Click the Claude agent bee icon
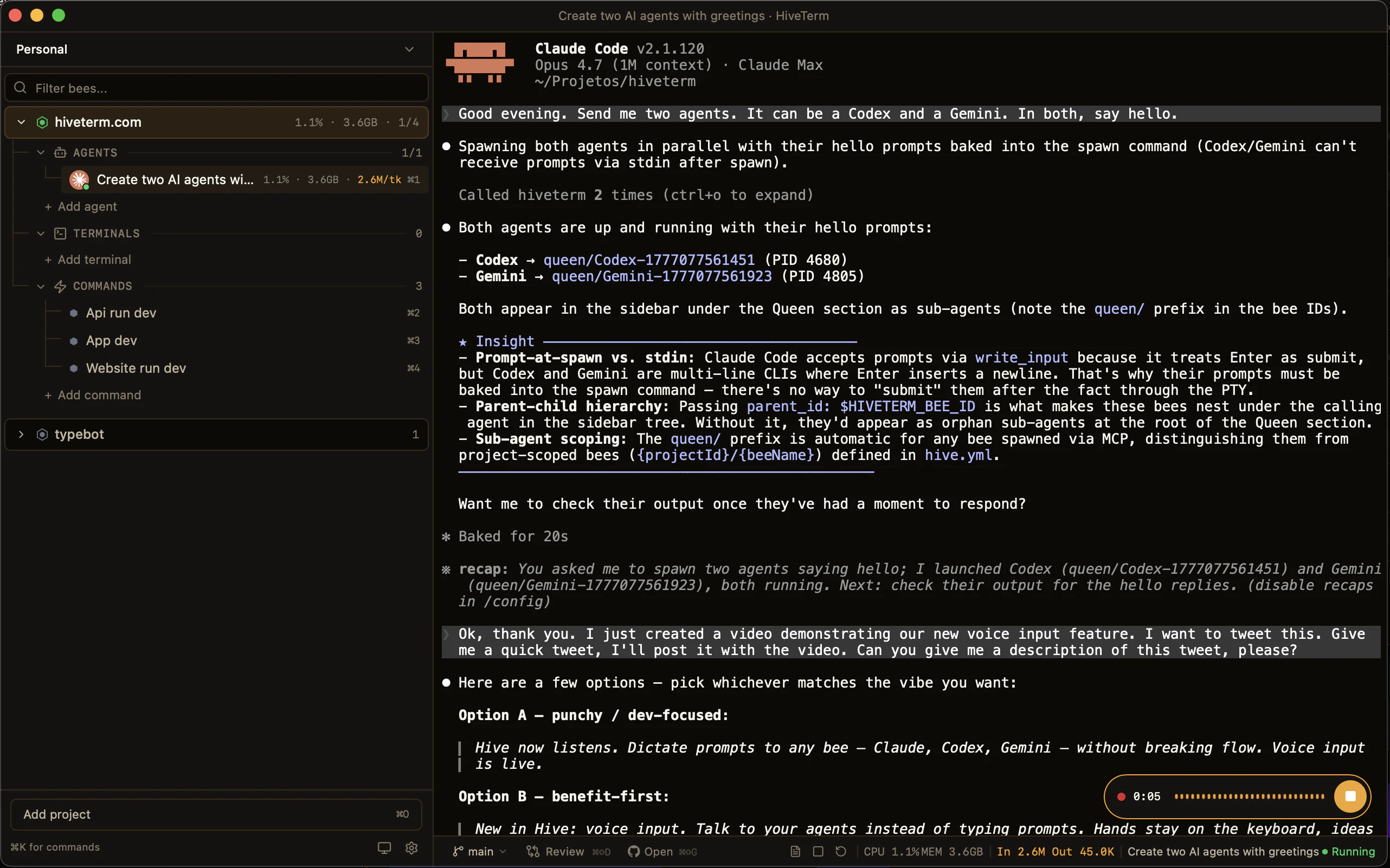The image size is (1390, 868). (79, 180)
